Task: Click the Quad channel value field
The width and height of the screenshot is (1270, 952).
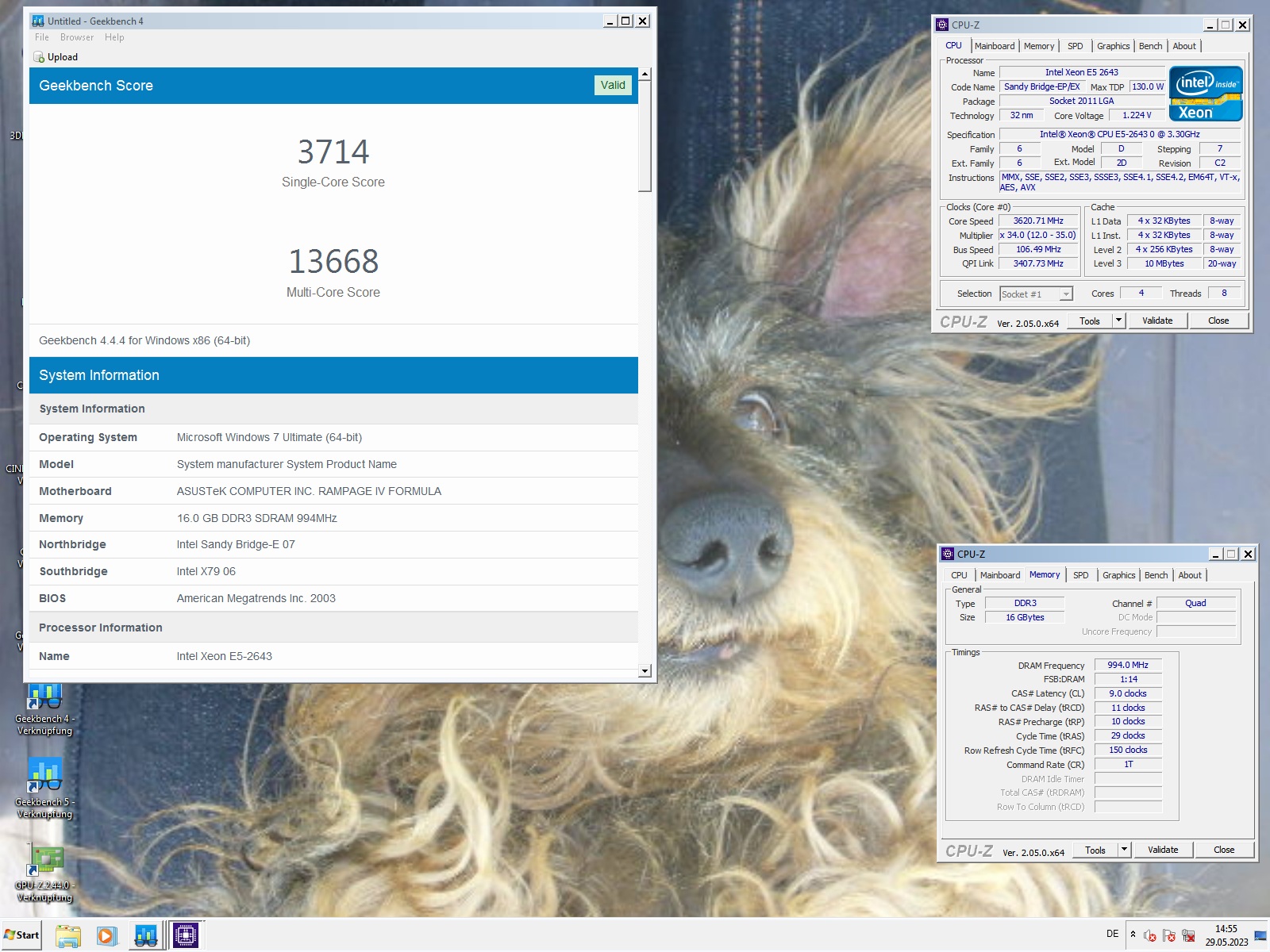Action: [1195, 603]
